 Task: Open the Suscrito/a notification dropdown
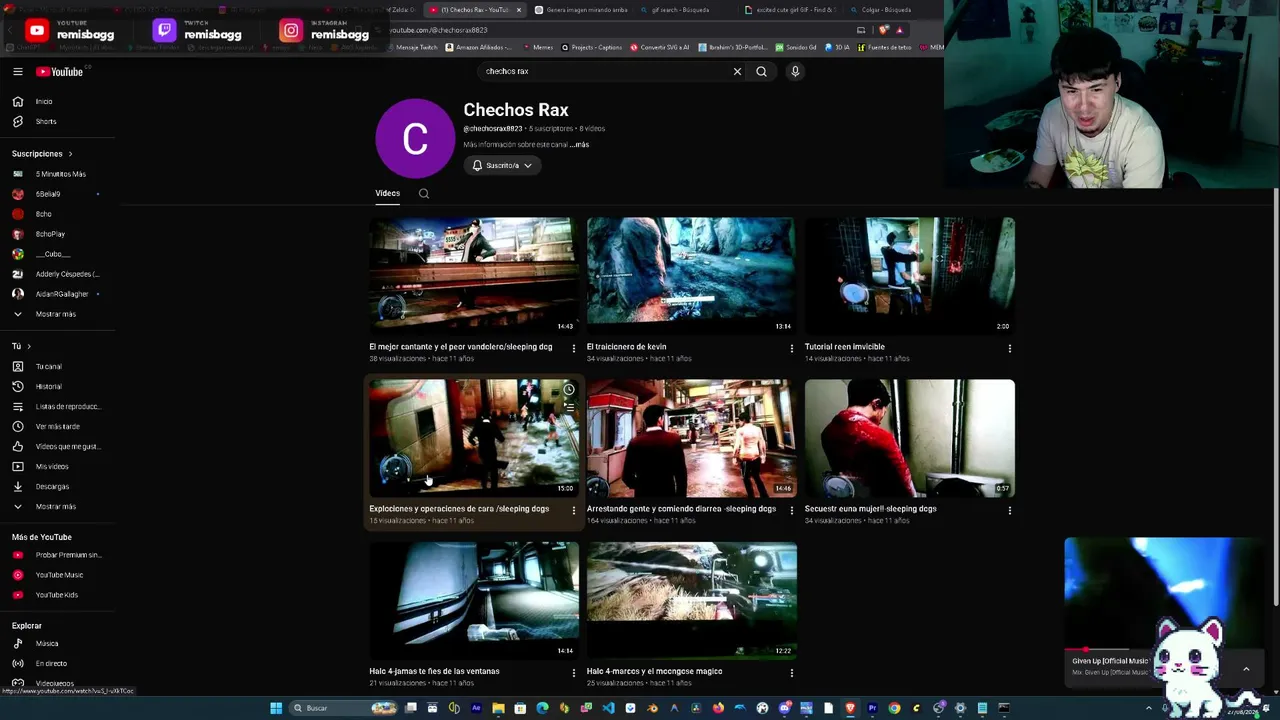(x=502, y=165)
